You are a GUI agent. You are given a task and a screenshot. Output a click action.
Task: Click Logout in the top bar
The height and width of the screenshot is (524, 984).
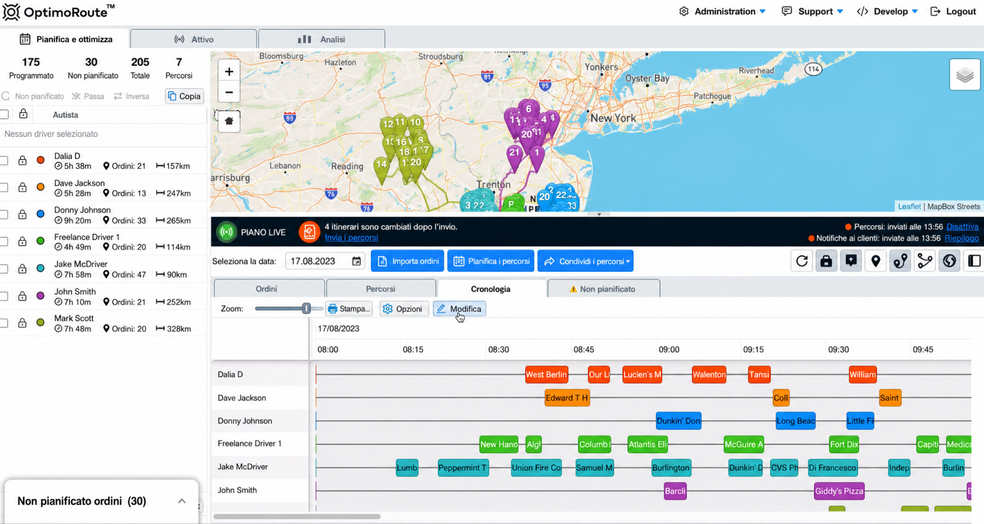953,11
